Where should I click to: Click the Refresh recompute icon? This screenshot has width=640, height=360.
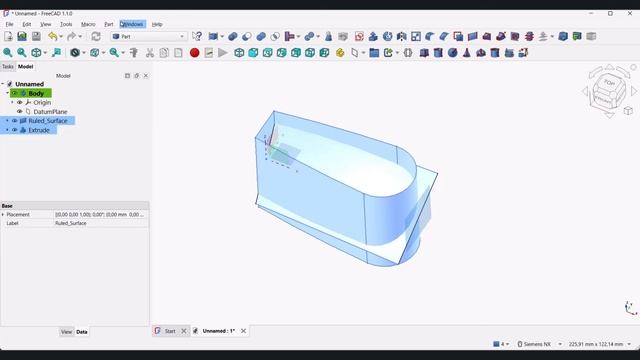click(96, 36)
